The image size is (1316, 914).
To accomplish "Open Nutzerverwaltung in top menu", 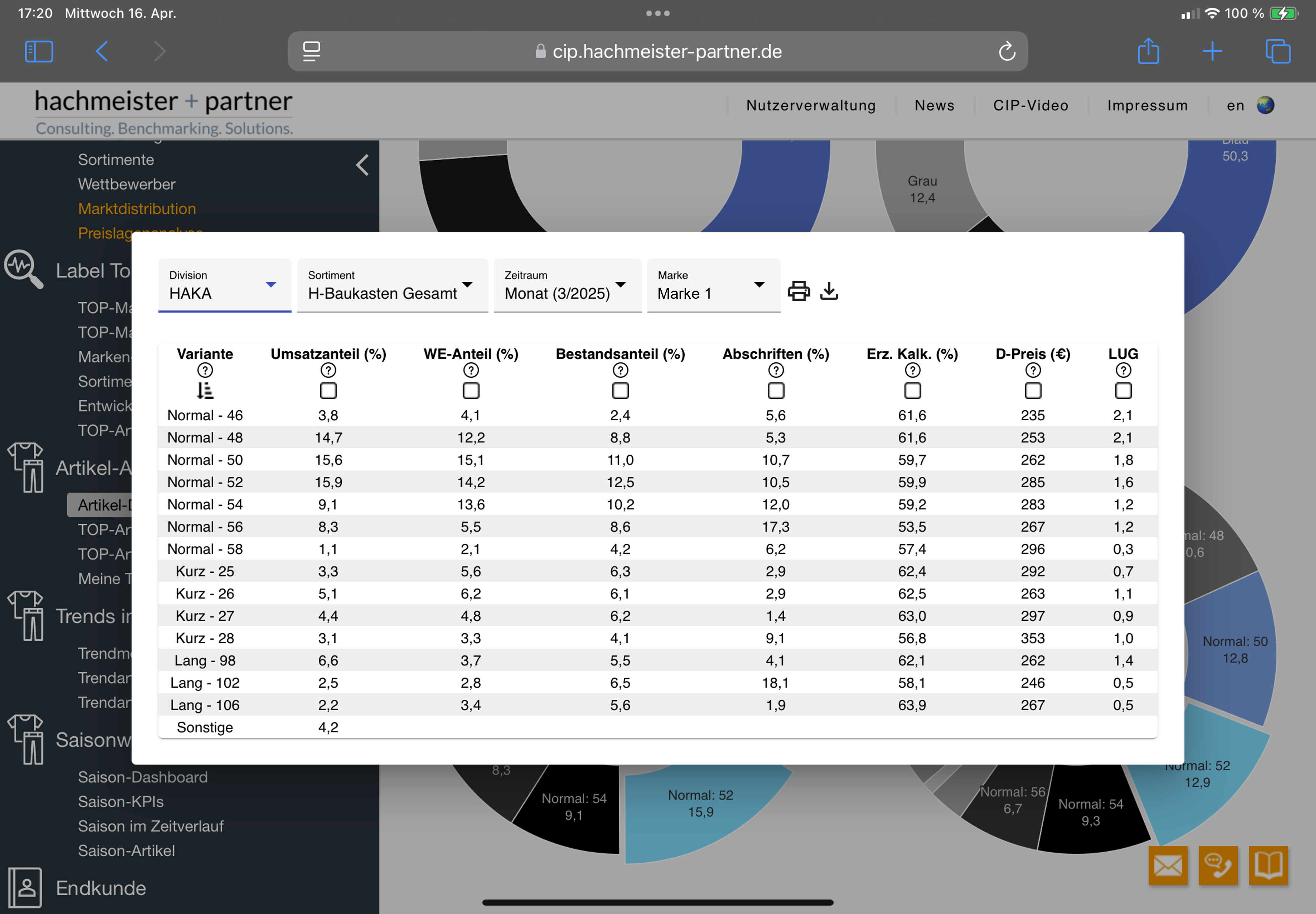I will pos(811,105).
